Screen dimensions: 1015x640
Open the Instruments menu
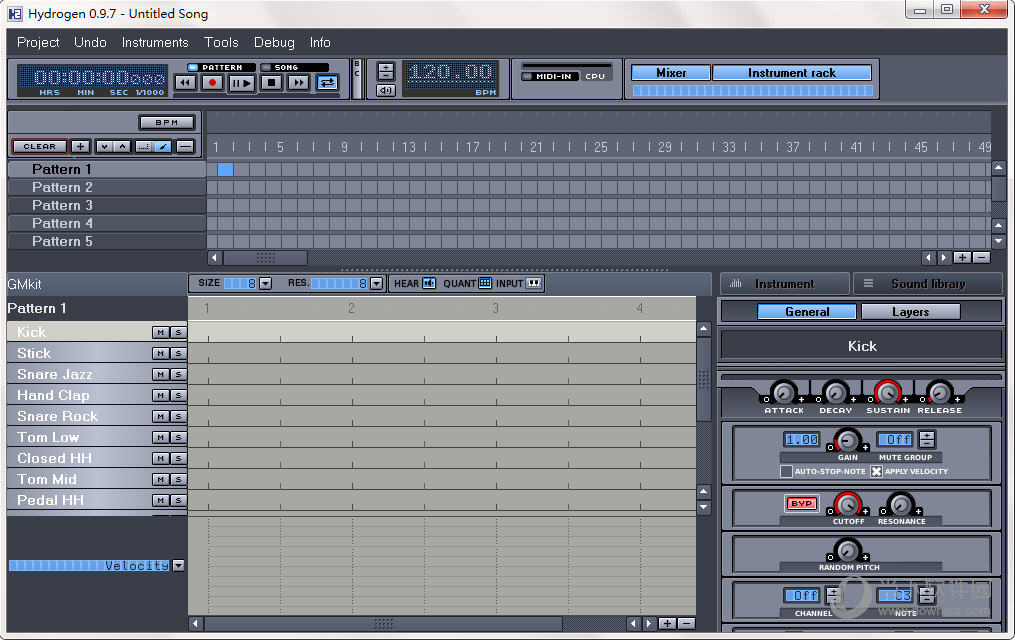155,42
